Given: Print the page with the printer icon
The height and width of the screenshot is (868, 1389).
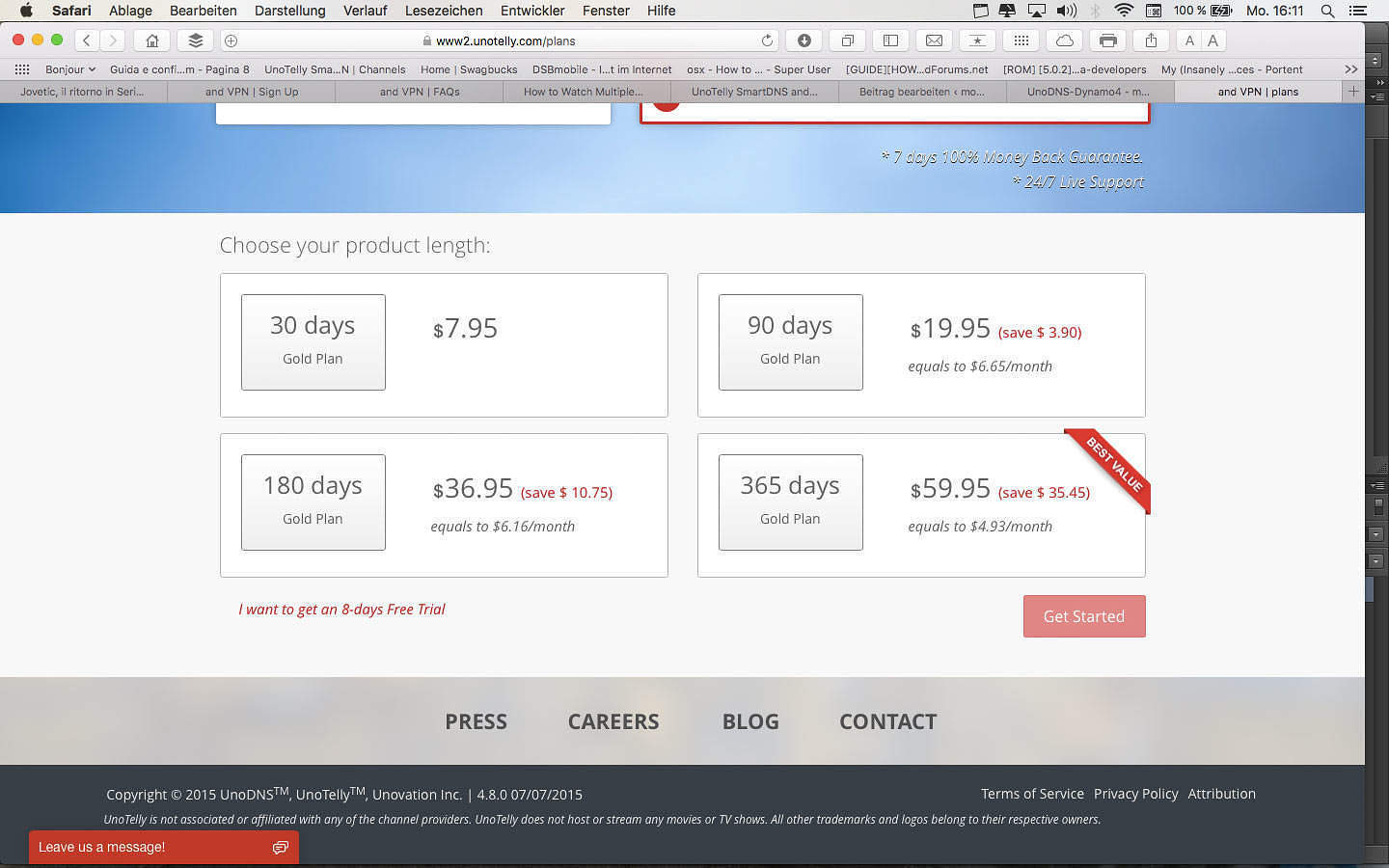Looking at the screenshot, I should coord(1107,41).
